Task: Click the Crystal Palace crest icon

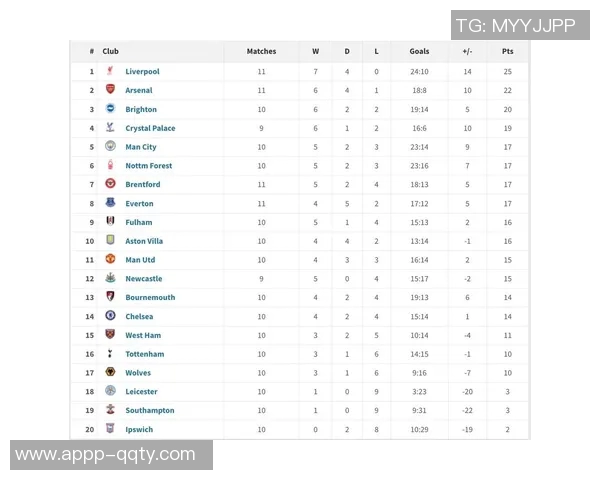Action: (x=110, y=128)
